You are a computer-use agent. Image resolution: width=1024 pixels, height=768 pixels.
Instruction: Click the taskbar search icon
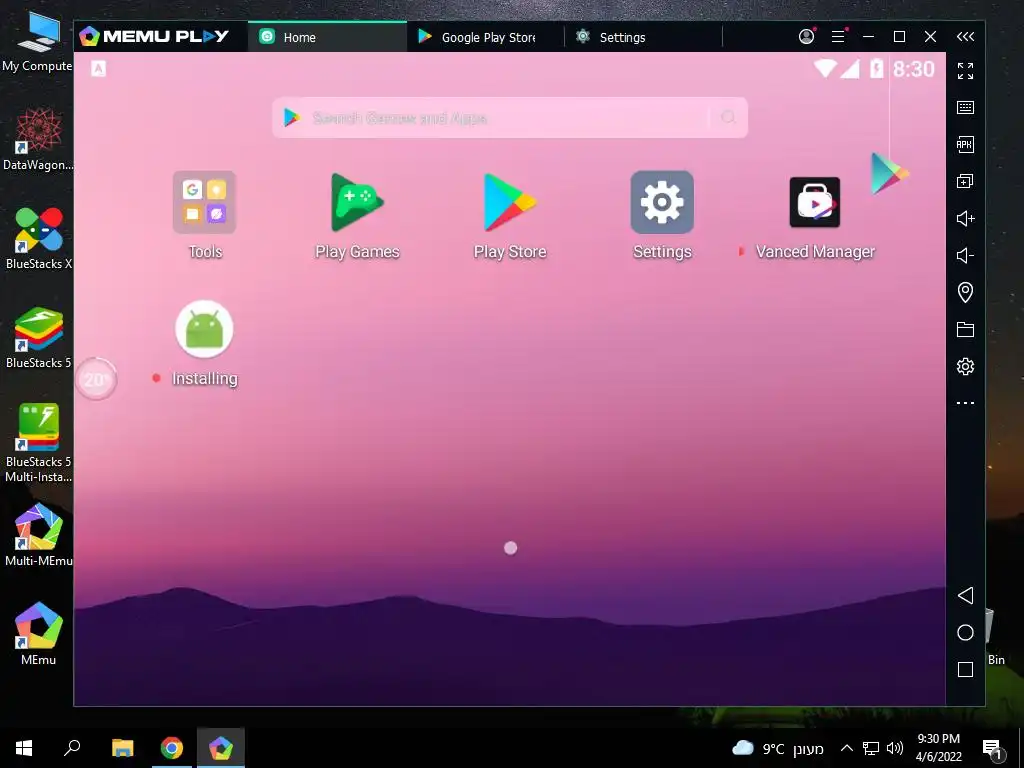coord(72,748)
